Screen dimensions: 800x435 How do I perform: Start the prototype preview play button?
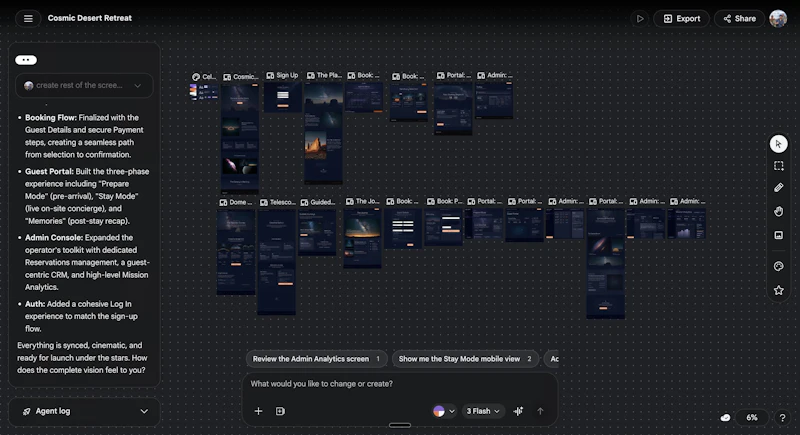click(640, 19)
